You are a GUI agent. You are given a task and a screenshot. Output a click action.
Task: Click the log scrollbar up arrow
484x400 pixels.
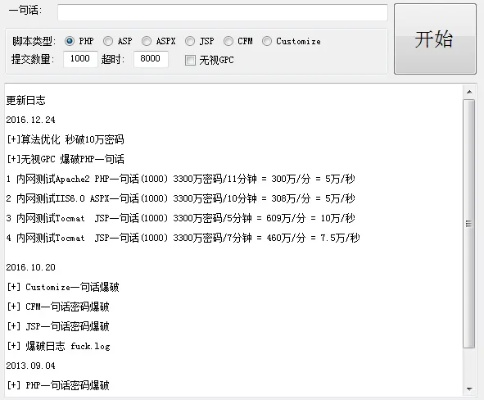(469, 92)
